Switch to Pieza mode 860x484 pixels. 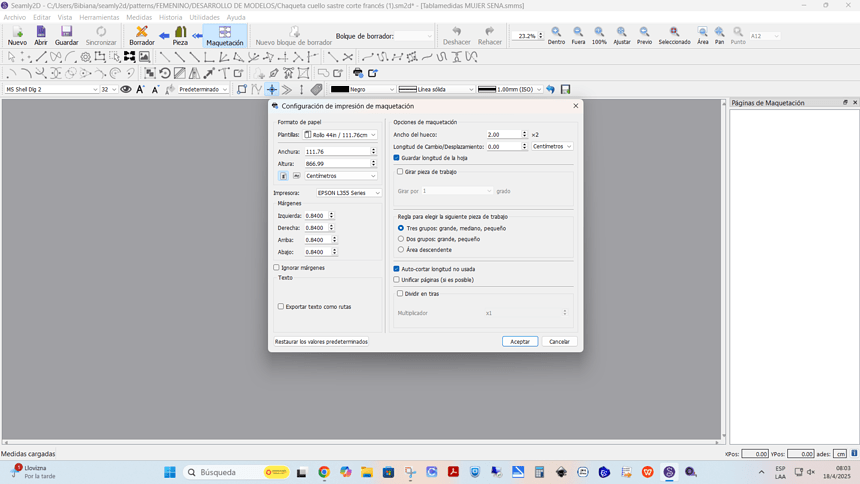click(x=180, y=36)
